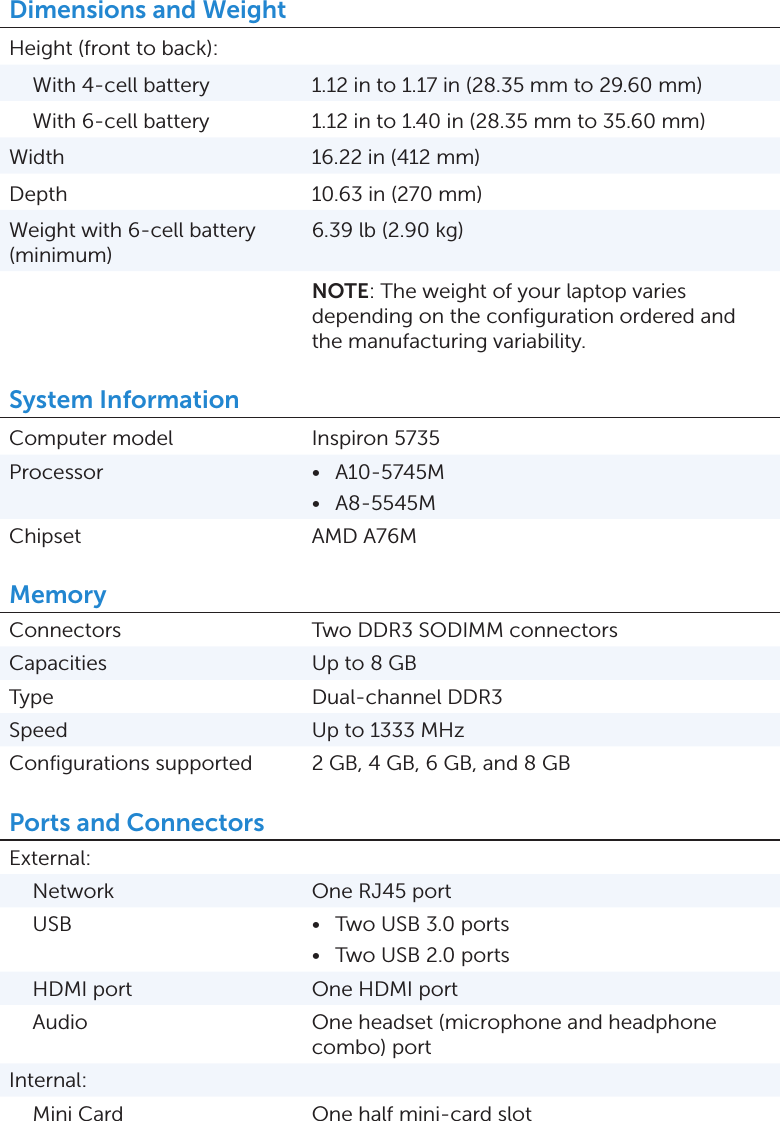Click the 'USB' row label
Screen dimensions: 780x1121
pyautogui.click(x=52, y=924)
